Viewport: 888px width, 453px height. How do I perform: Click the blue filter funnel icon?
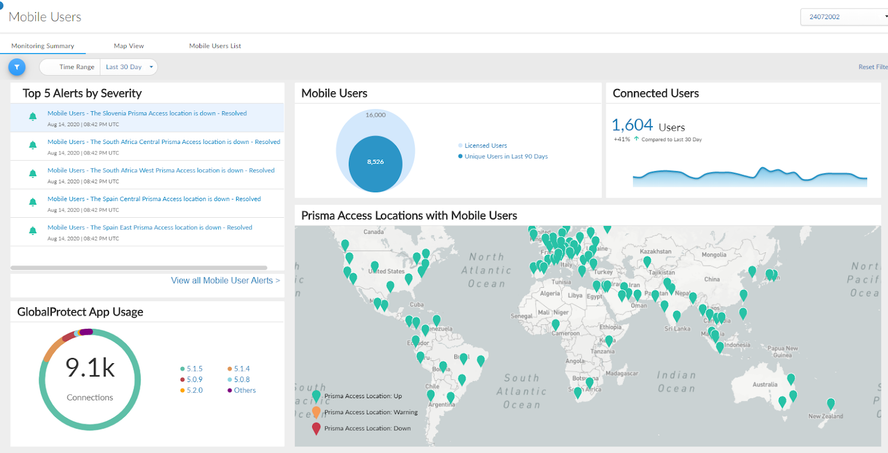[17, 67]
